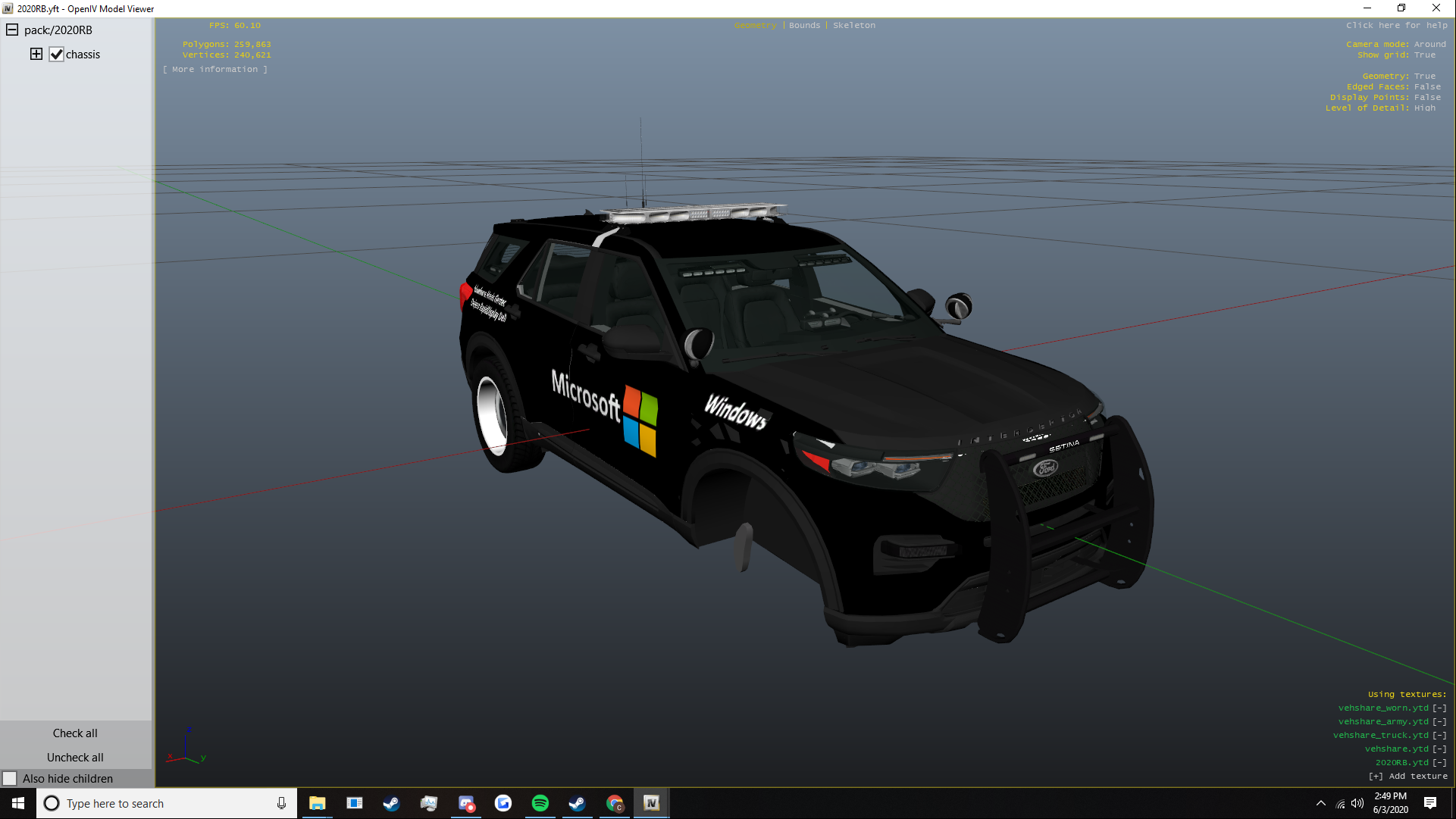1456x819 pixels.
Task: Remove the vehshare_worn.ytd texture with [-]
Action: (1439, 708)
